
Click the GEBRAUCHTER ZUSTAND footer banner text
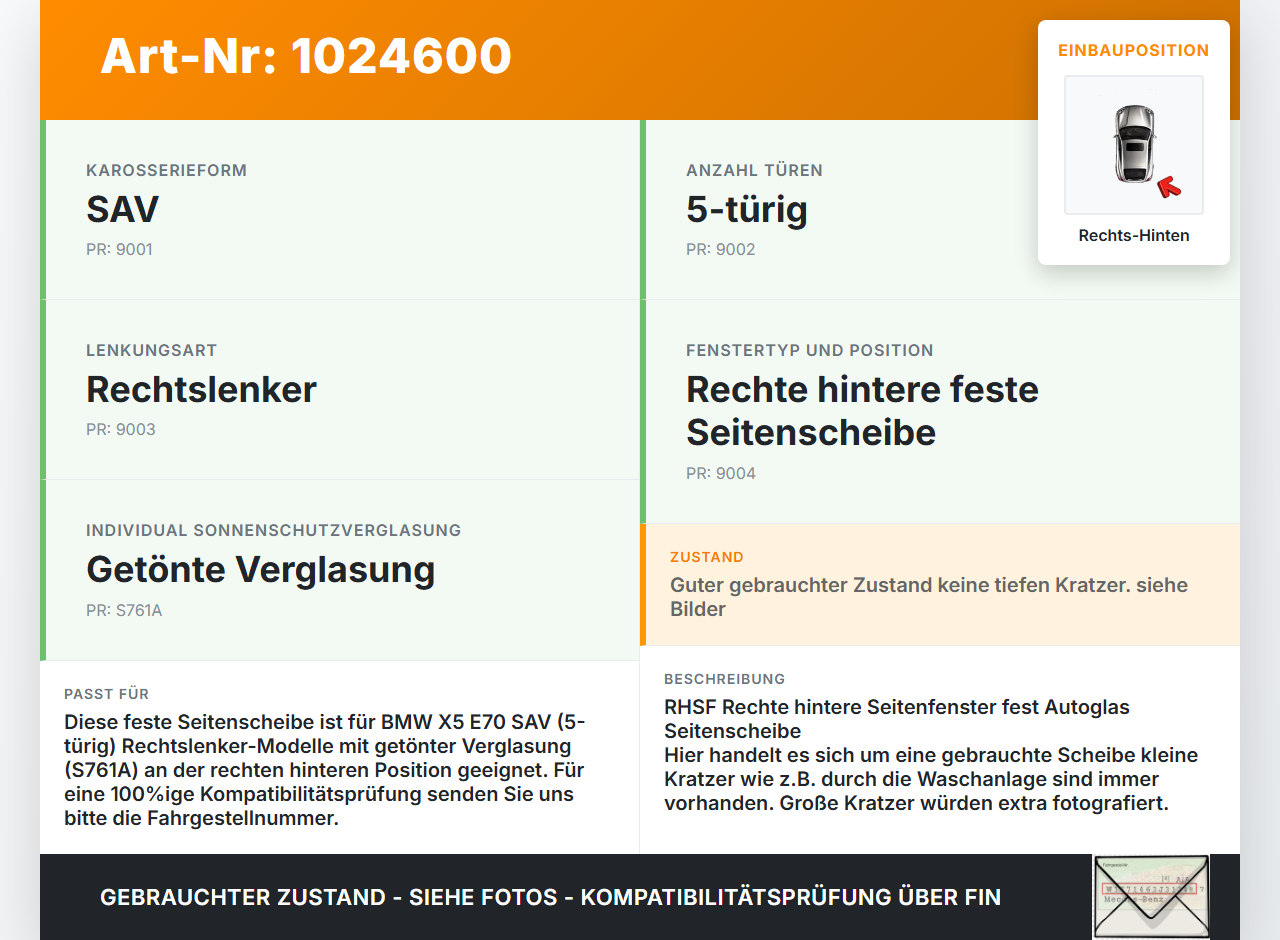(550, 897)
